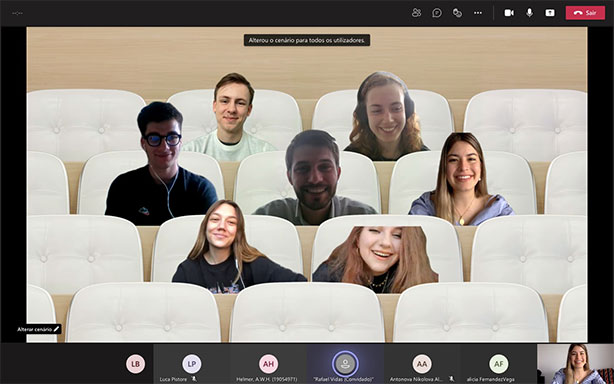Mute or unmute the microphone
This screenshot has height=384, width=614.
coord(529,13)
